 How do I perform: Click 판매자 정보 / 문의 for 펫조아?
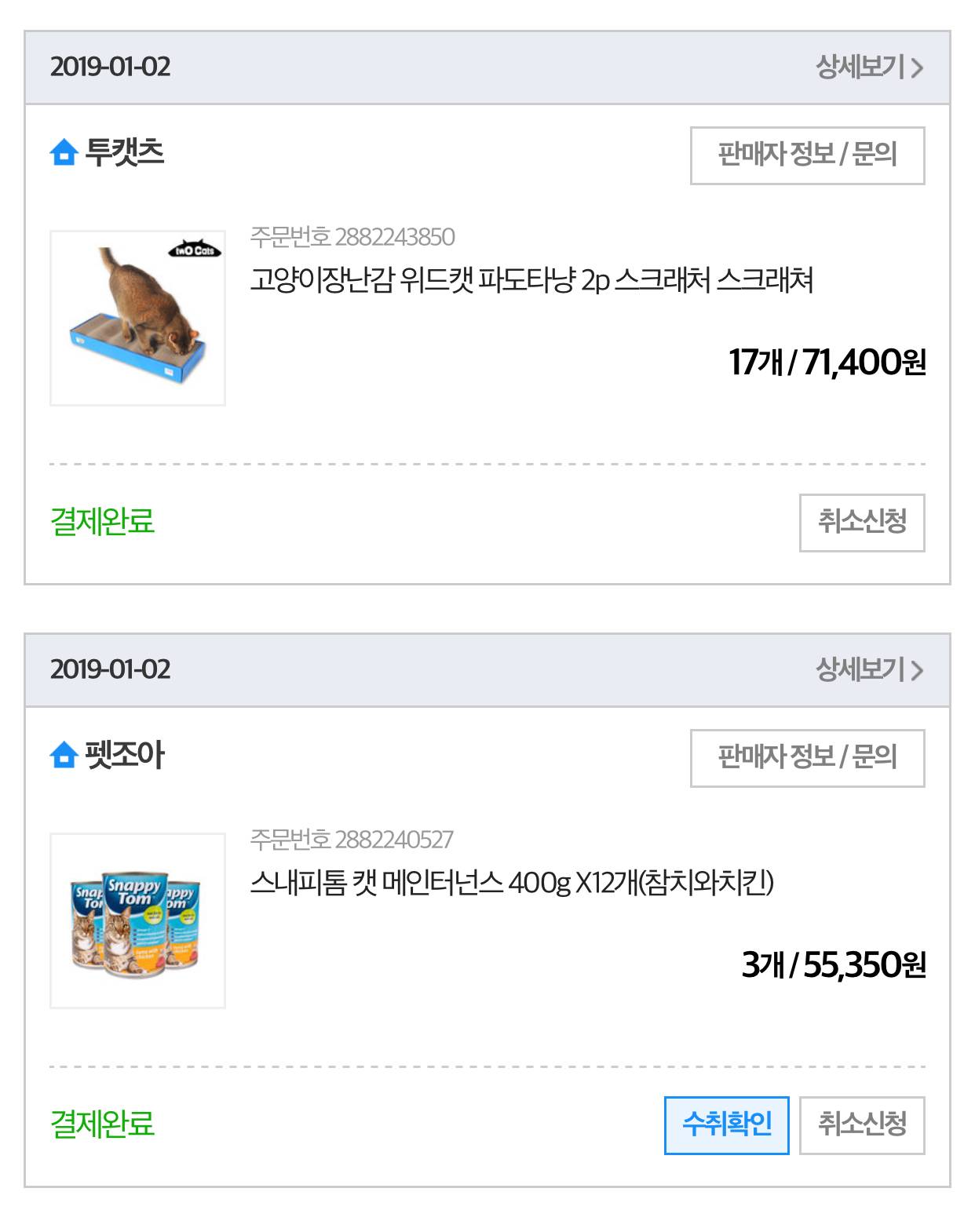tap(807, 758)
